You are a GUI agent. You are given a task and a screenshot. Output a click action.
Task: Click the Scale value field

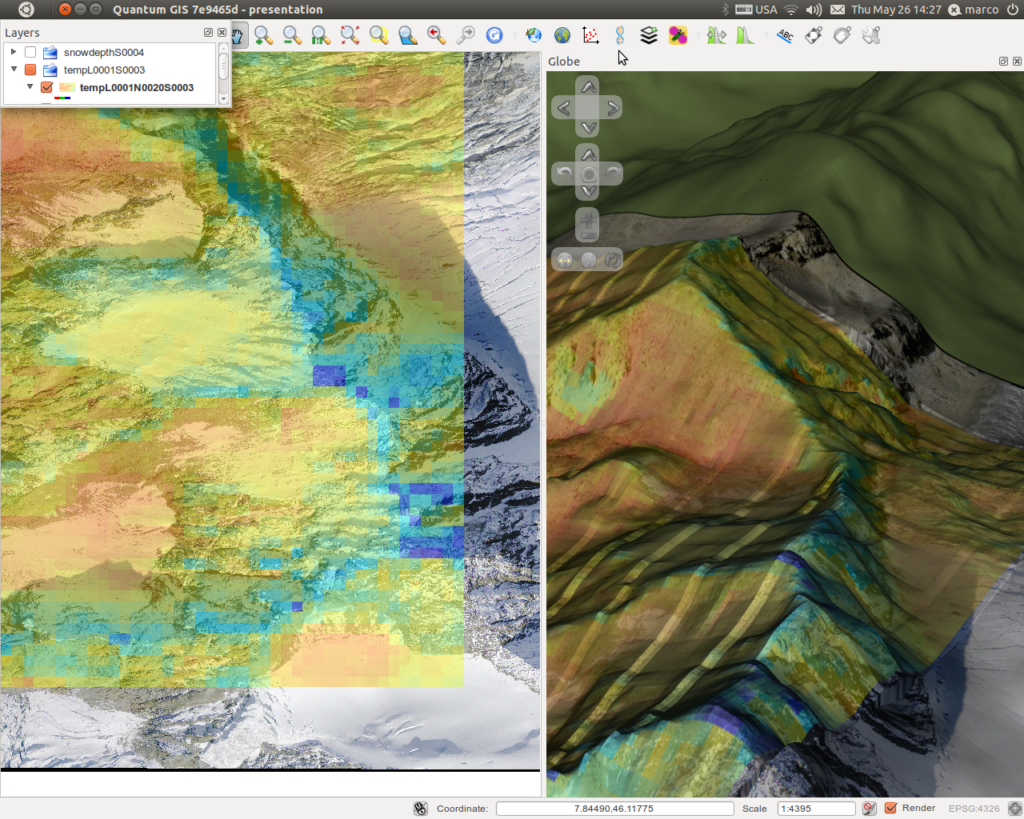tap(816, 809)
